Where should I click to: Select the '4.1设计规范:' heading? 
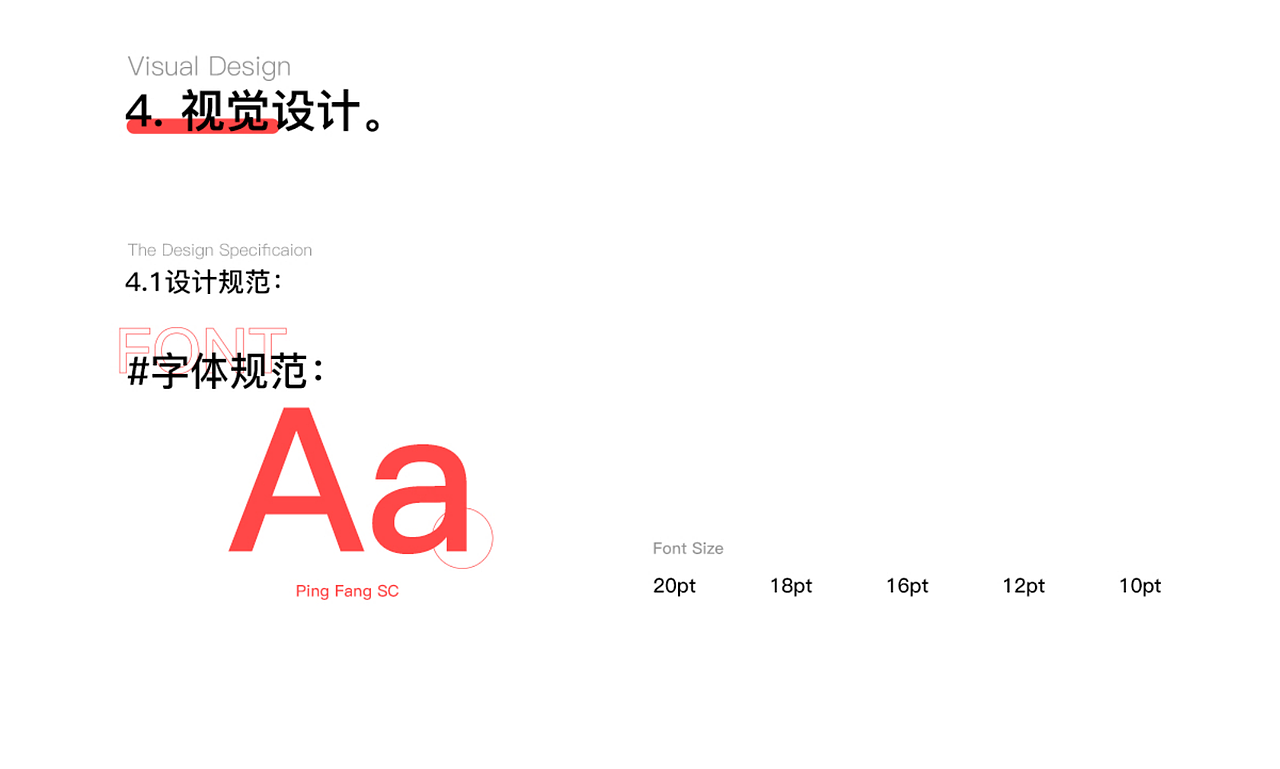pyautogui.click(x=204, y=282)
